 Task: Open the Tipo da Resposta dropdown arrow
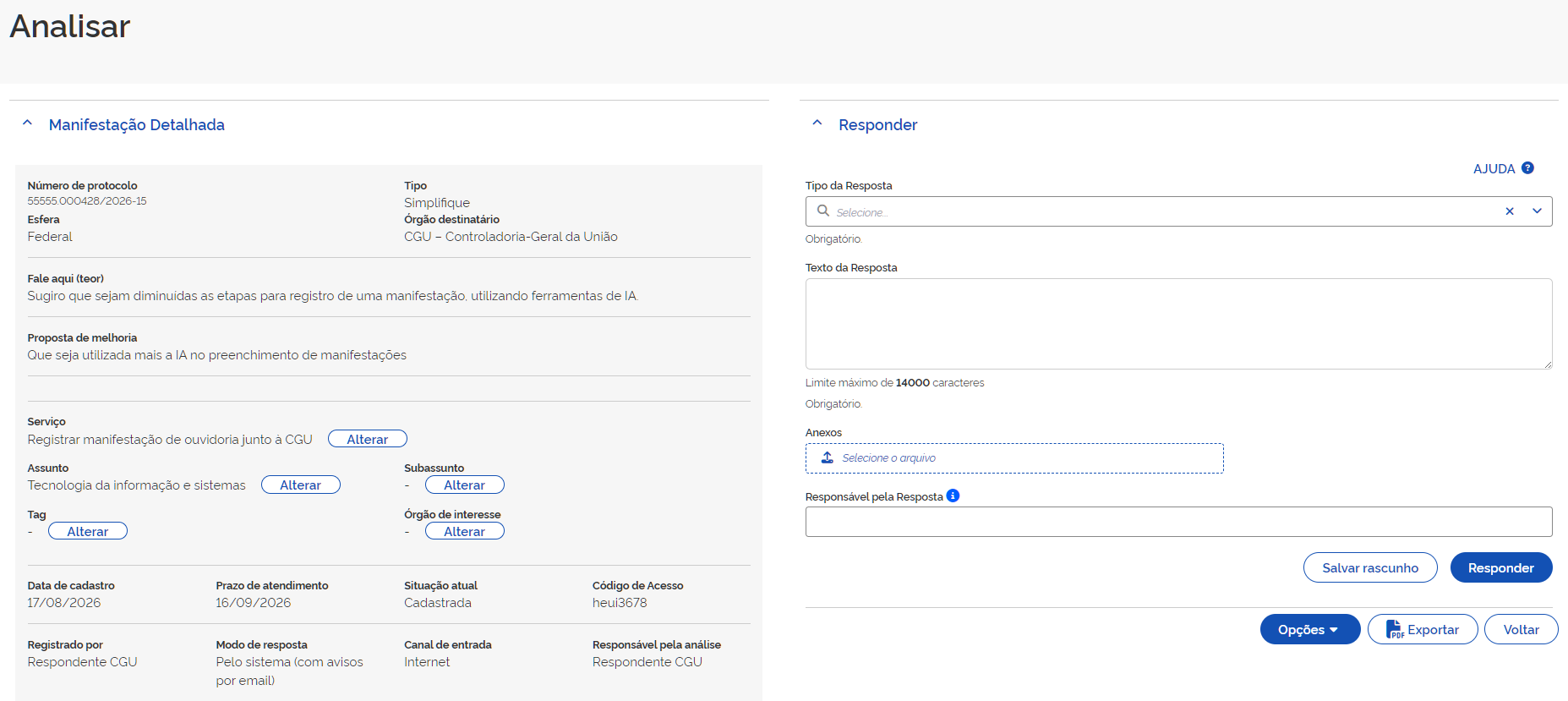1537,211
